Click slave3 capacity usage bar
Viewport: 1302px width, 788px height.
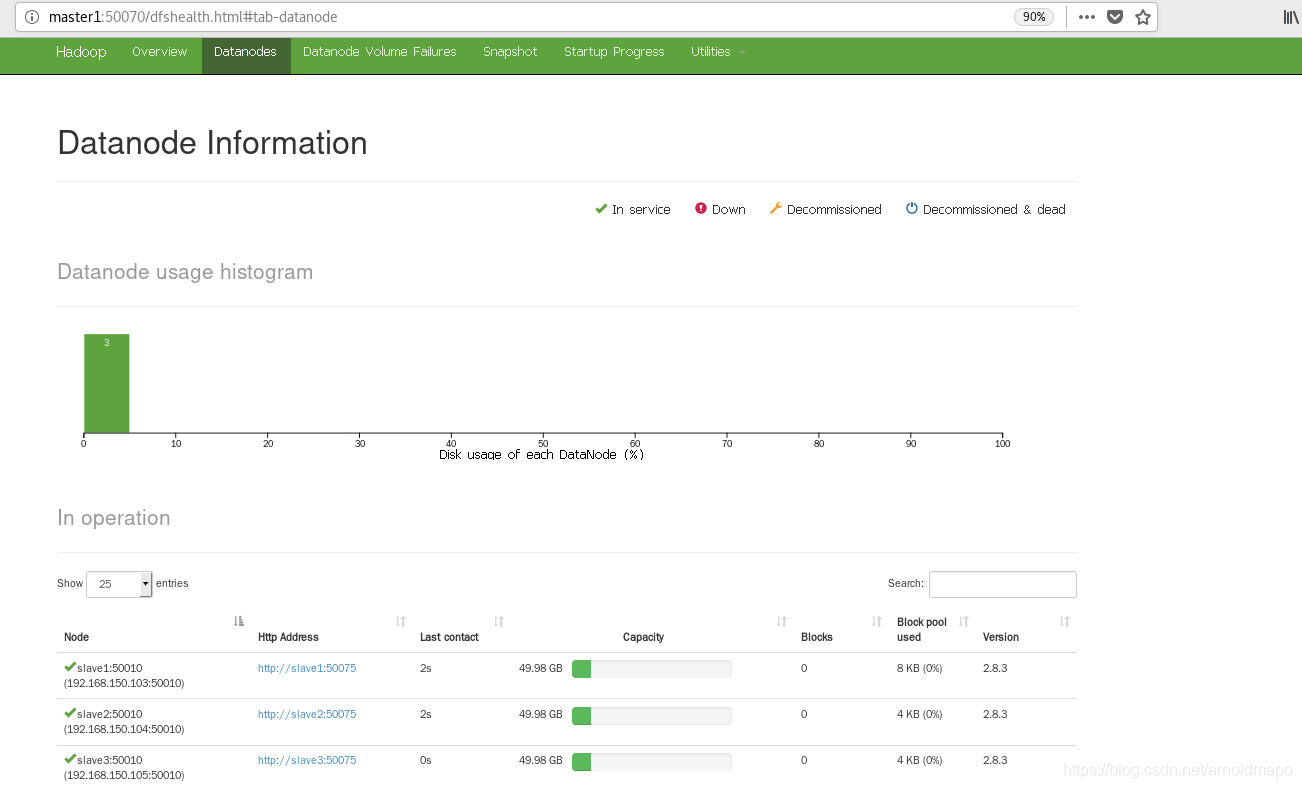point(652,761)
